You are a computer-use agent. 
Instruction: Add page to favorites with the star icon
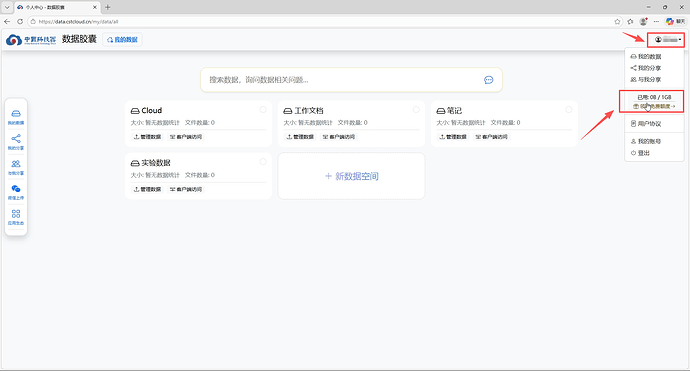(617, 21)
